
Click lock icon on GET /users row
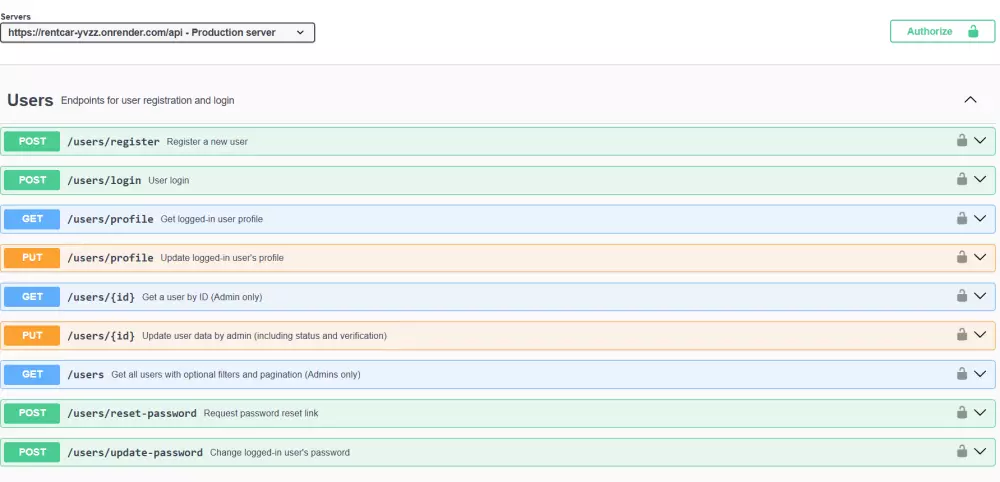point(961,374)
